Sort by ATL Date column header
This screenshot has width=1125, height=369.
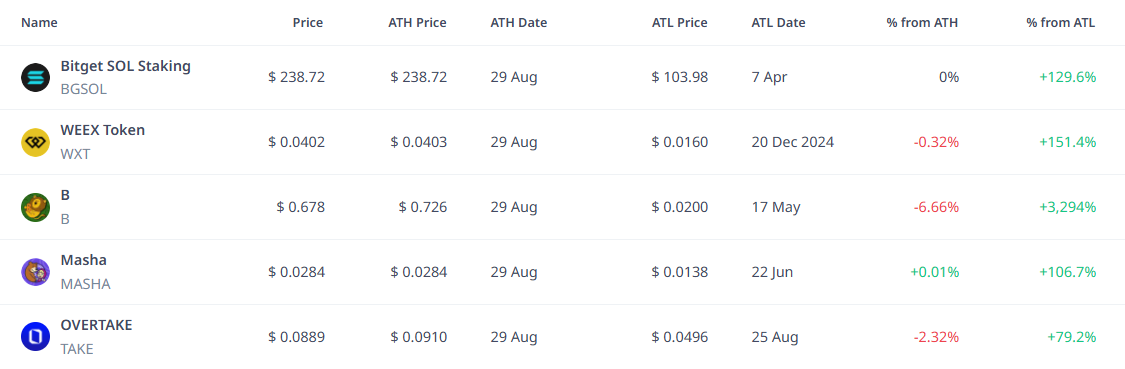coord(778,22)
